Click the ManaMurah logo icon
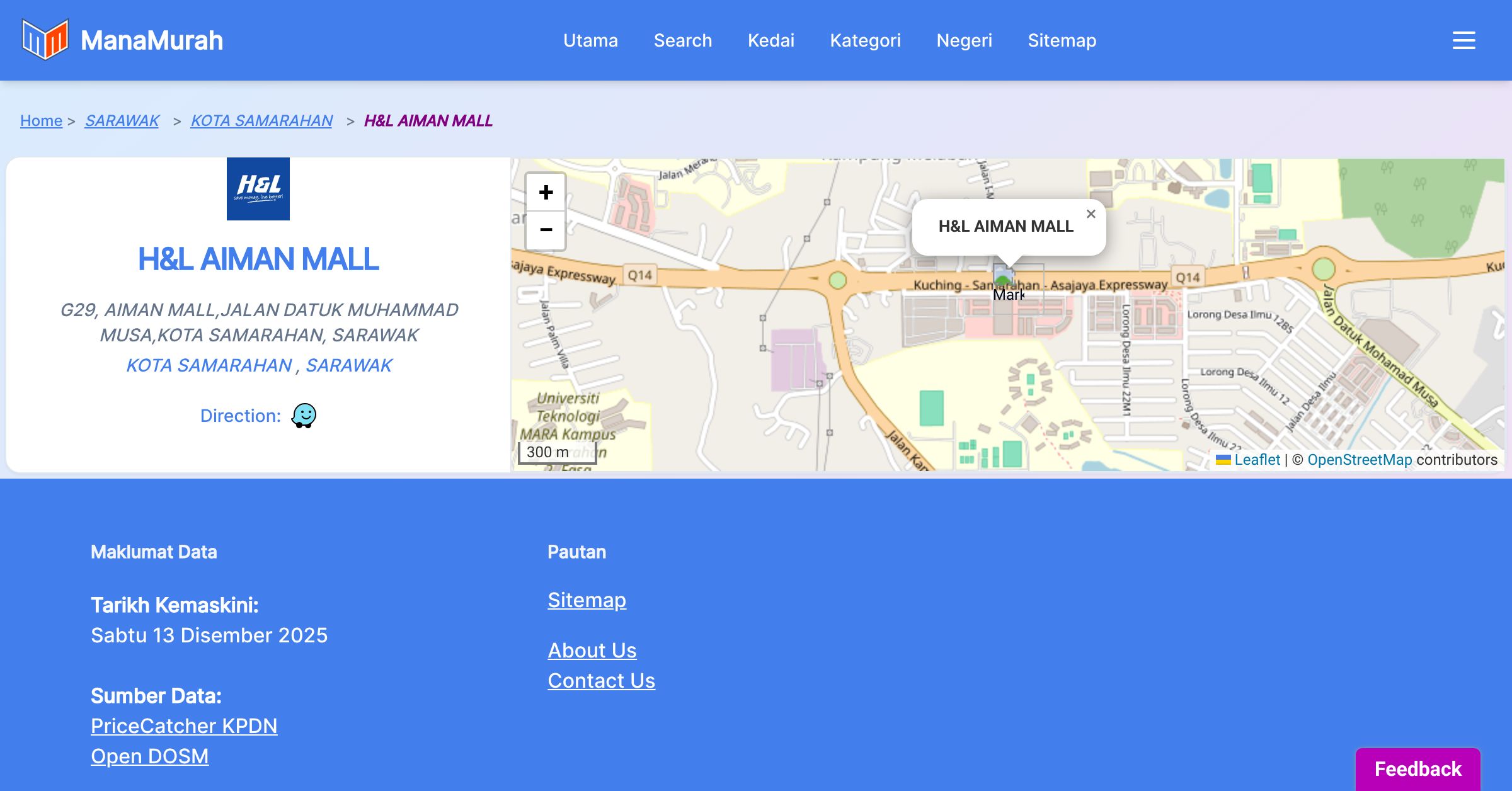 (x=45, y=40)
